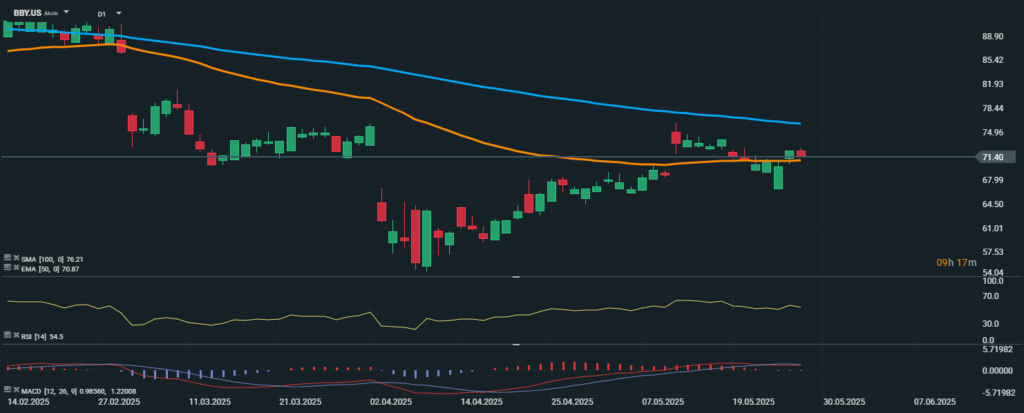The width and height of the screenshot is (1024, 413).
Task: Remove the MACD indicator with its X
Action: tap(15, 387)
